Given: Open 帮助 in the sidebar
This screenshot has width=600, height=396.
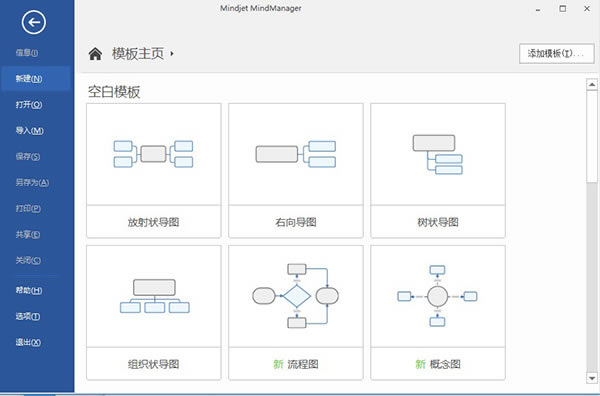Looking at the screenshot, I should coord(29,290).
